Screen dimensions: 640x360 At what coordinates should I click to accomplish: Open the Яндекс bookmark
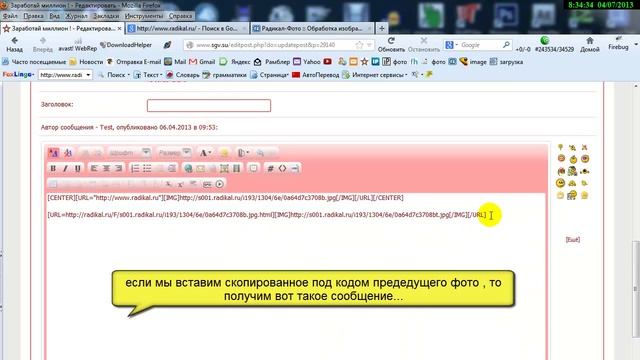coord(235,62)
